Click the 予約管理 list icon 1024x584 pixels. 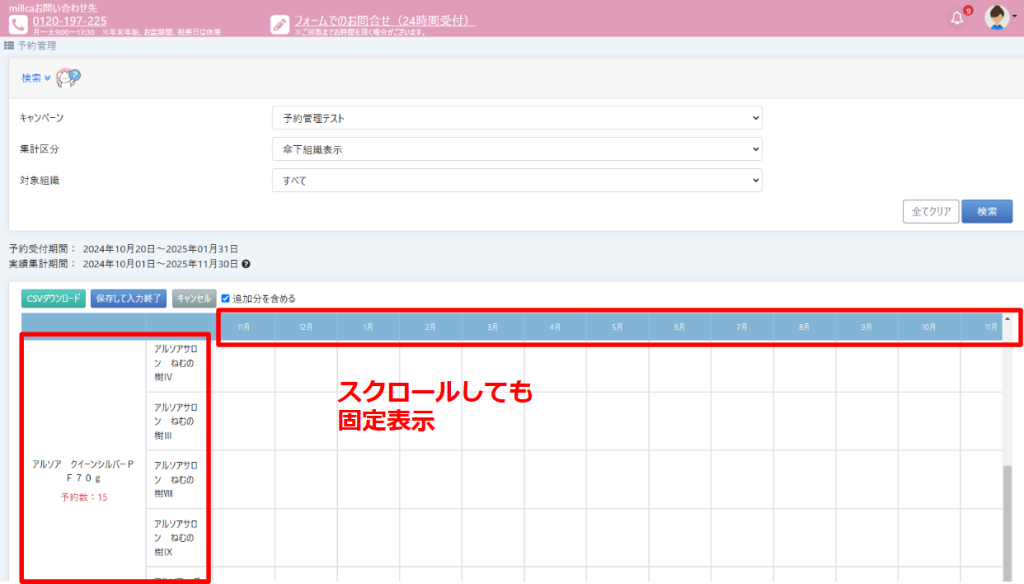coord(9,46)
